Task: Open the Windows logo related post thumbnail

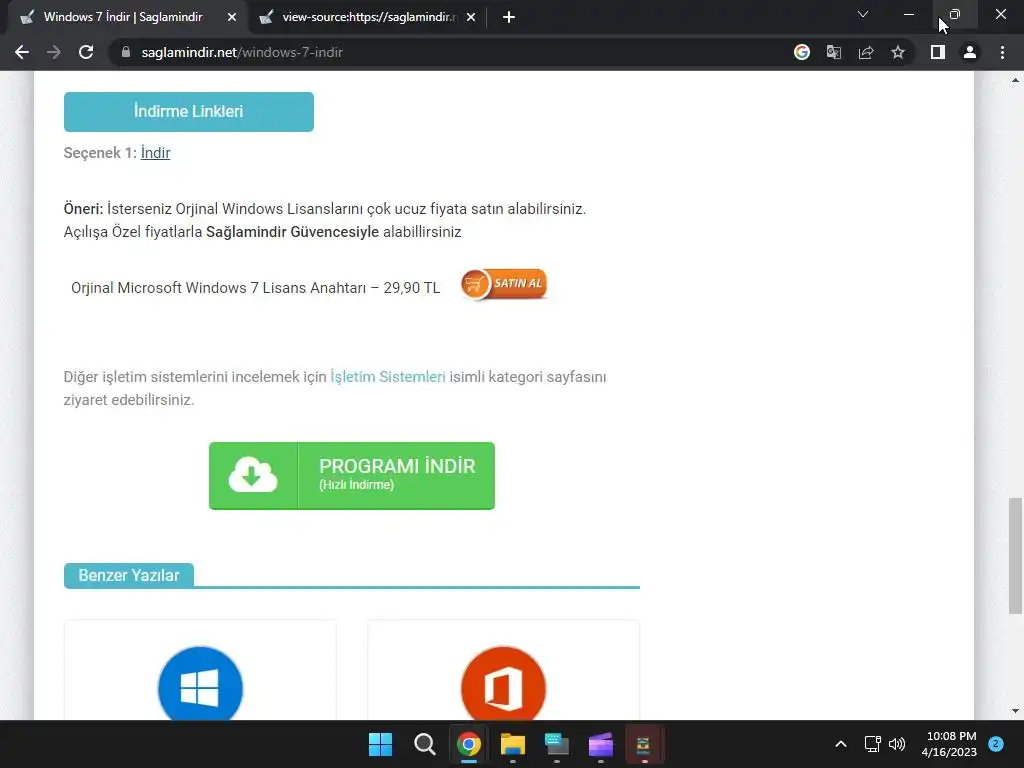Action: [200, 684]
